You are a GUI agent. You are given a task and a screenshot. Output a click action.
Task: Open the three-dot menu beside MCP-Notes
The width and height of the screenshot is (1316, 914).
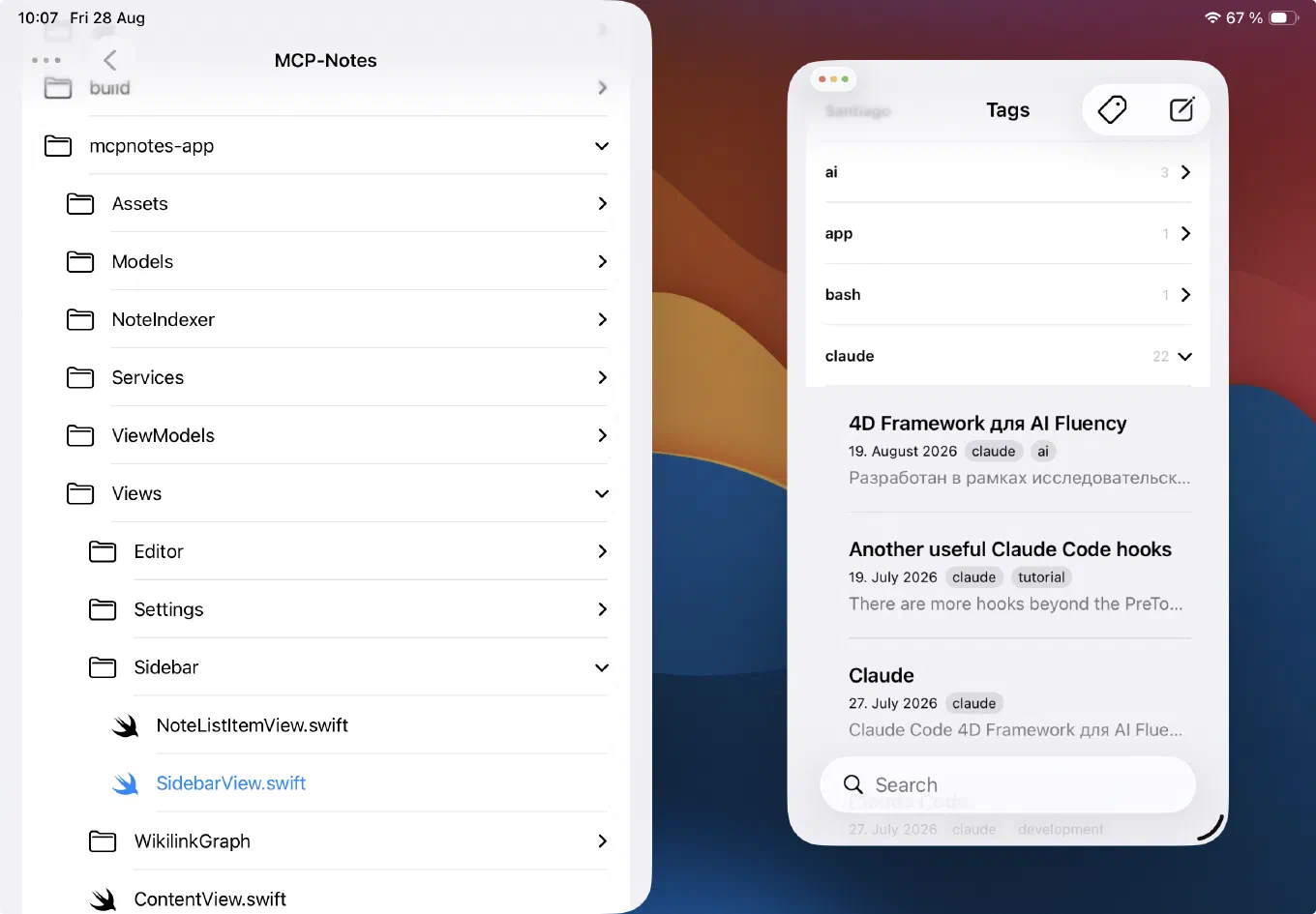click(x=46, y=60)
